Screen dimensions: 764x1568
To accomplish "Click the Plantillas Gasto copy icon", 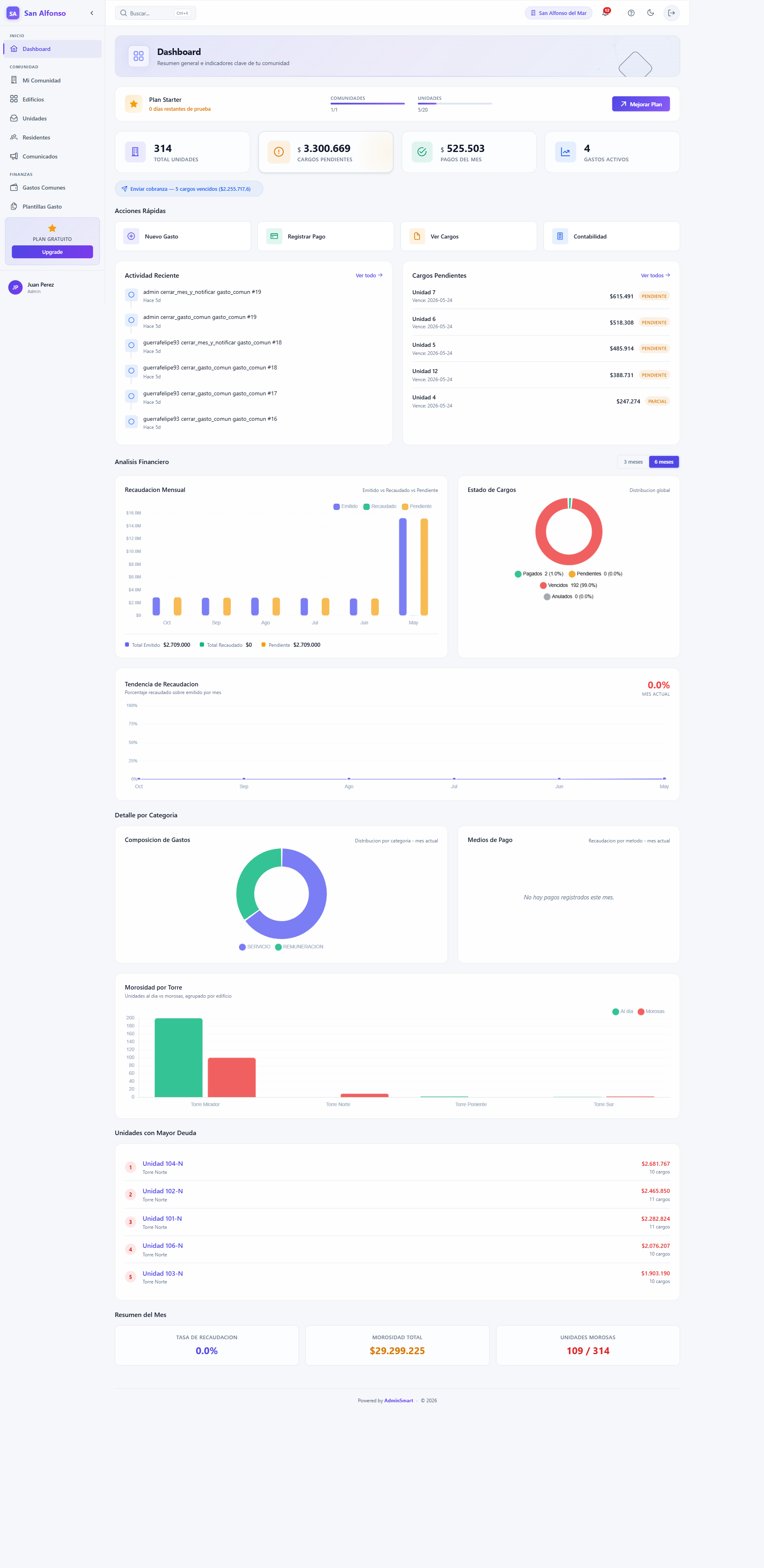I will [x=14, y=206].
